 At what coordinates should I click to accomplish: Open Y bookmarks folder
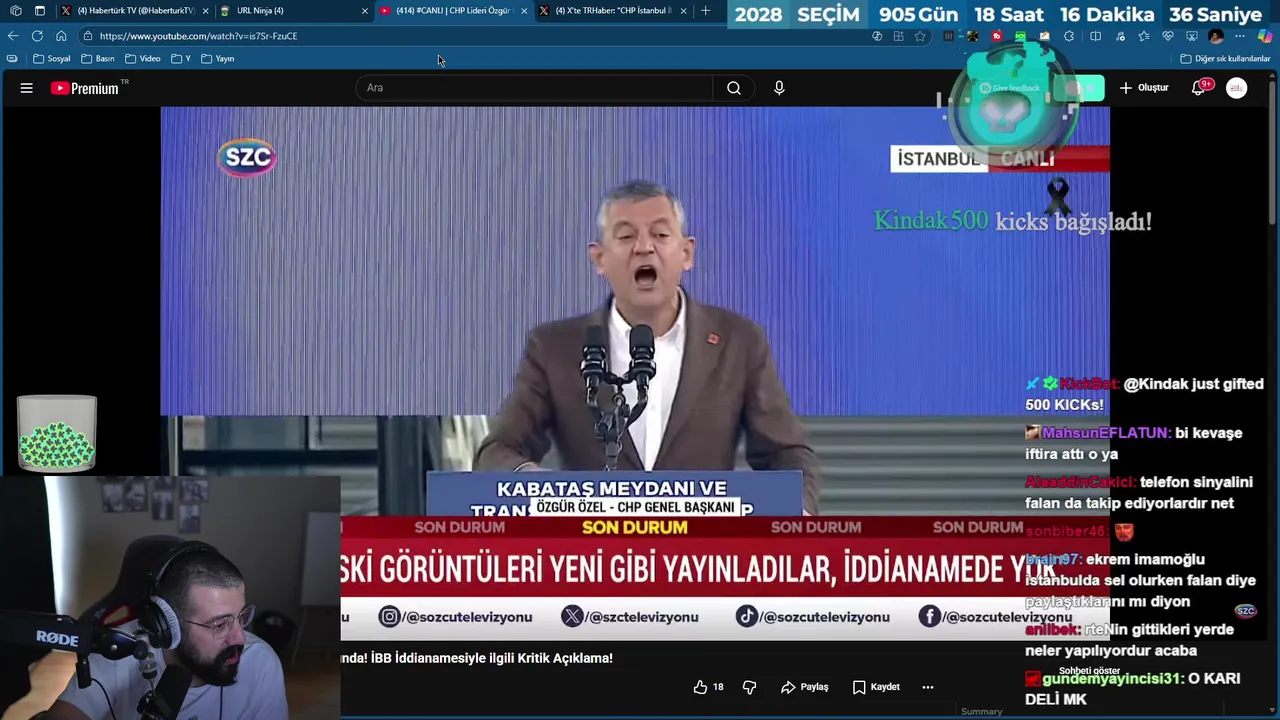pos(181,59)
